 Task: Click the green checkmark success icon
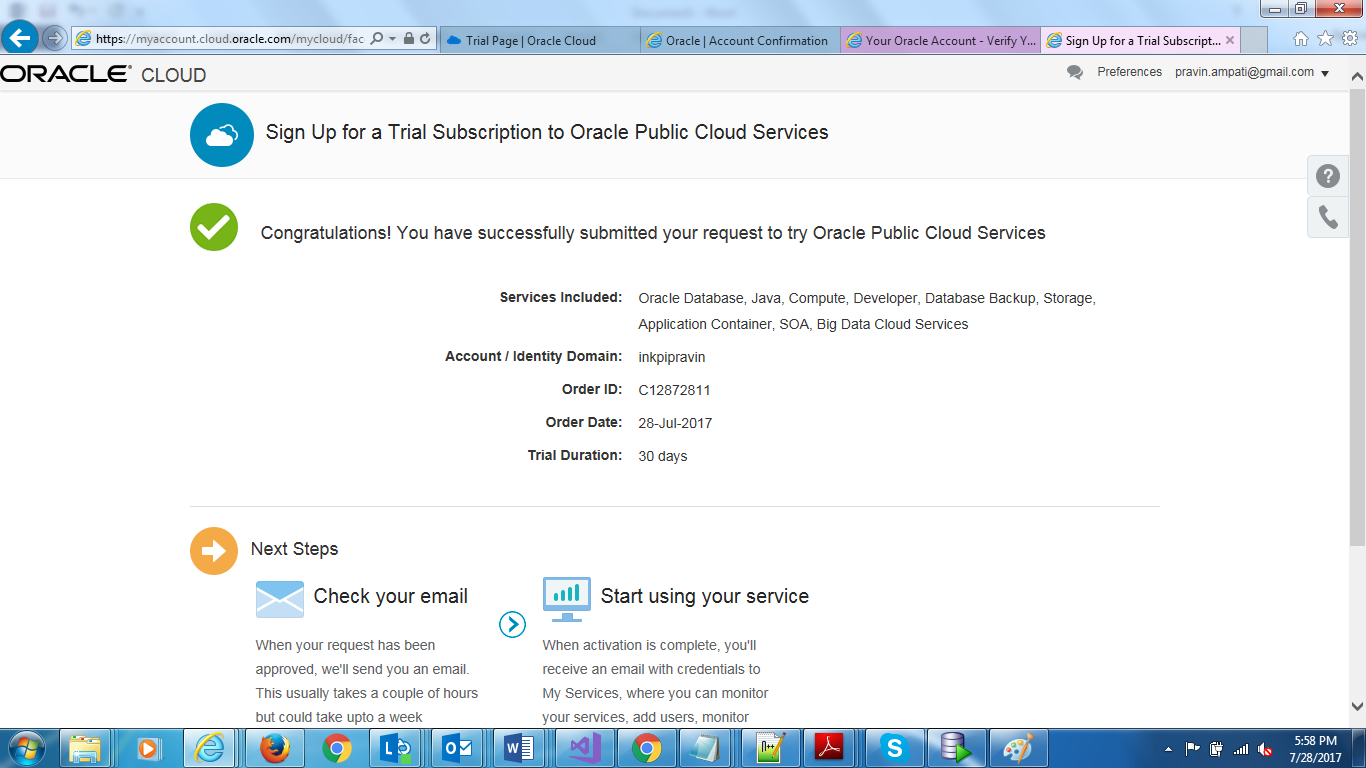point(212,227)
